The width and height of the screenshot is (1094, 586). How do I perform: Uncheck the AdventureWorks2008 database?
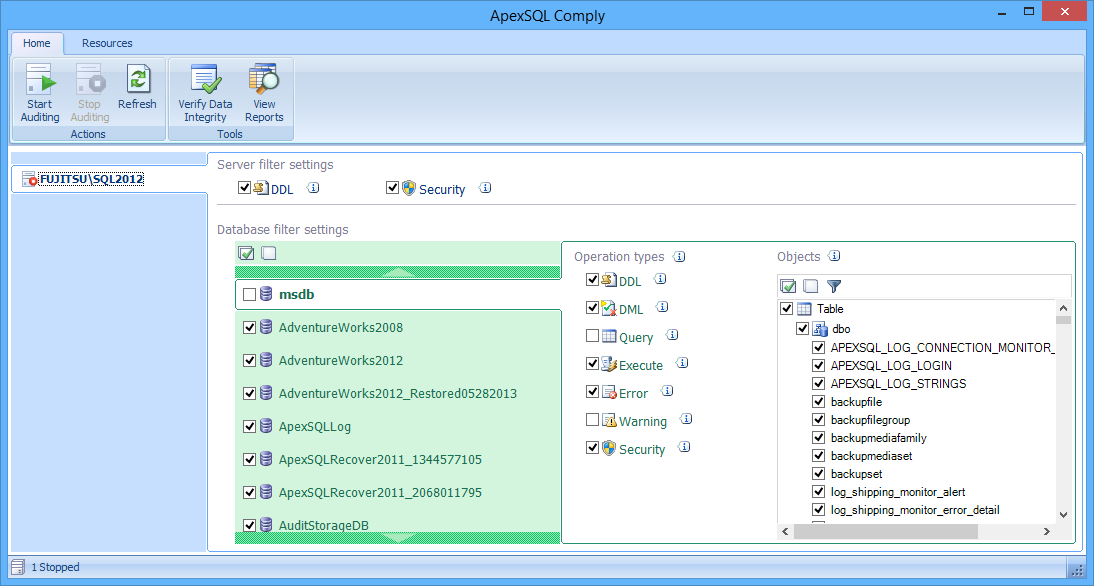point(249,328)
